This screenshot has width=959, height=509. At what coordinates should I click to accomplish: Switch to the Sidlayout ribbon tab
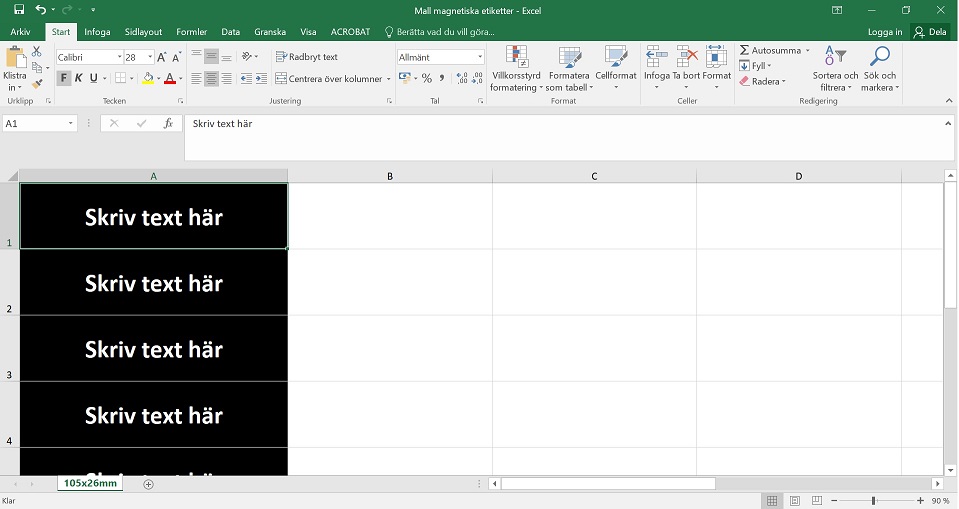pos(143,31)
